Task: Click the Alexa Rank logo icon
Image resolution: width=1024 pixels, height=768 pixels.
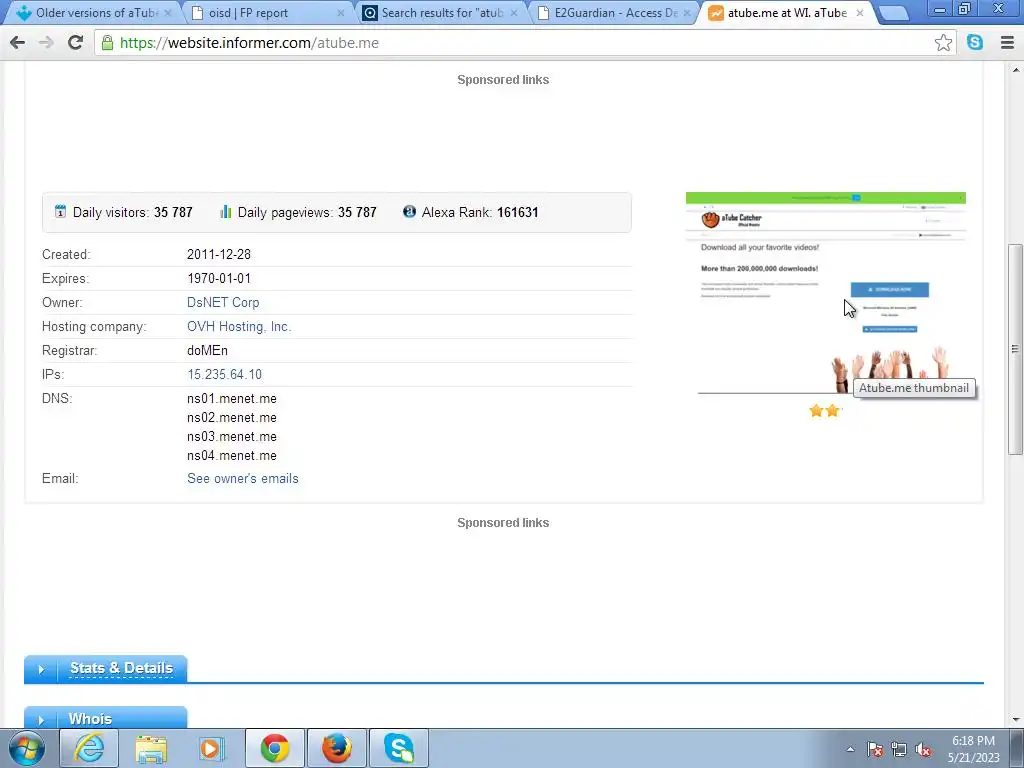Action: coord(409,212)
